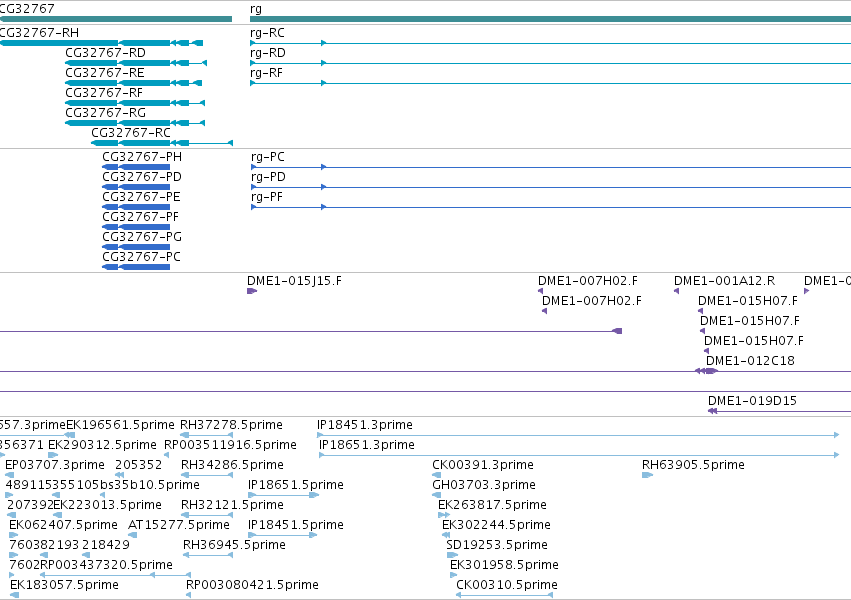This screenshot has height=600, width=851.
Task: Click the CG32767-RF transcript label
Action: pos(104,93)
